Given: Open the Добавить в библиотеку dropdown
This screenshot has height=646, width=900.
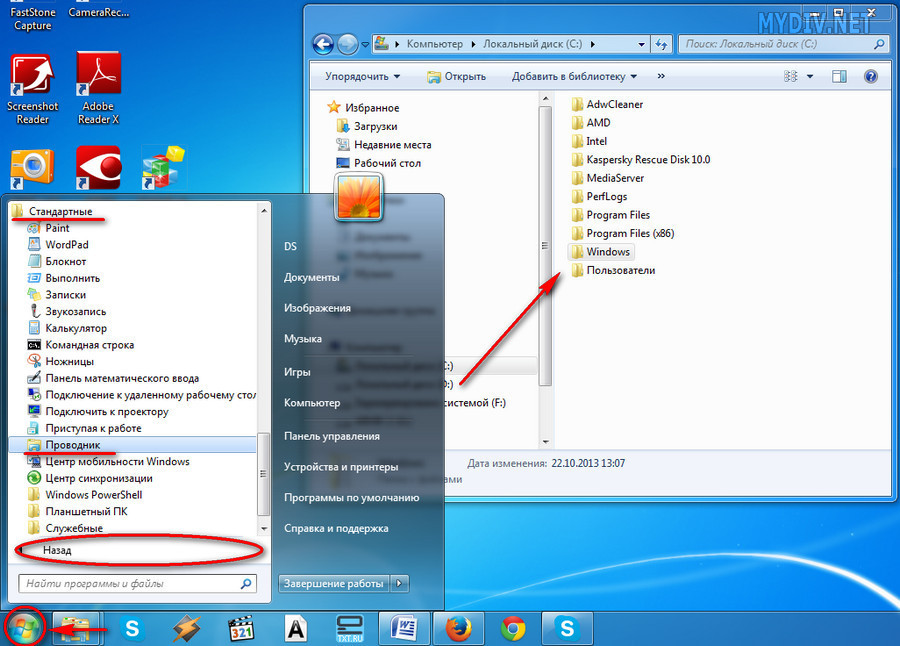Looking at the screenshot, I should (575, 76).
